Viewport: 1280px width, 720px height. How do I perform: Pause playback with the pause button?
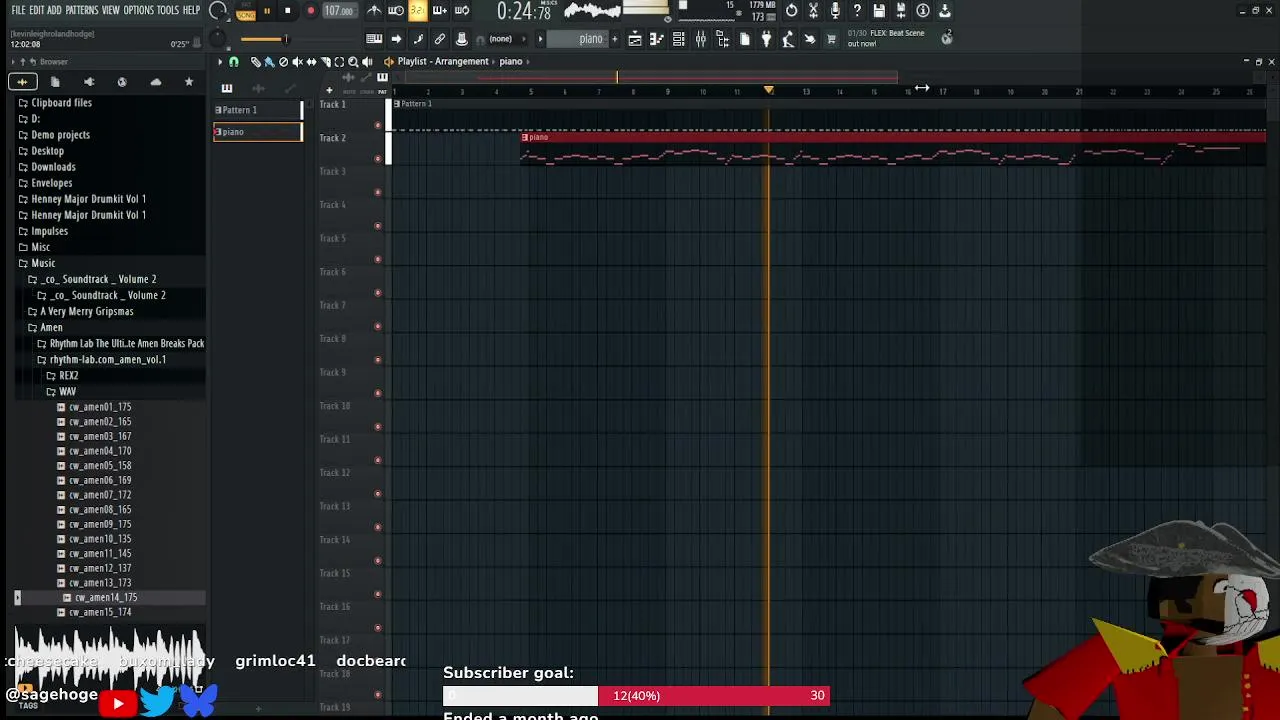[267, 11]
